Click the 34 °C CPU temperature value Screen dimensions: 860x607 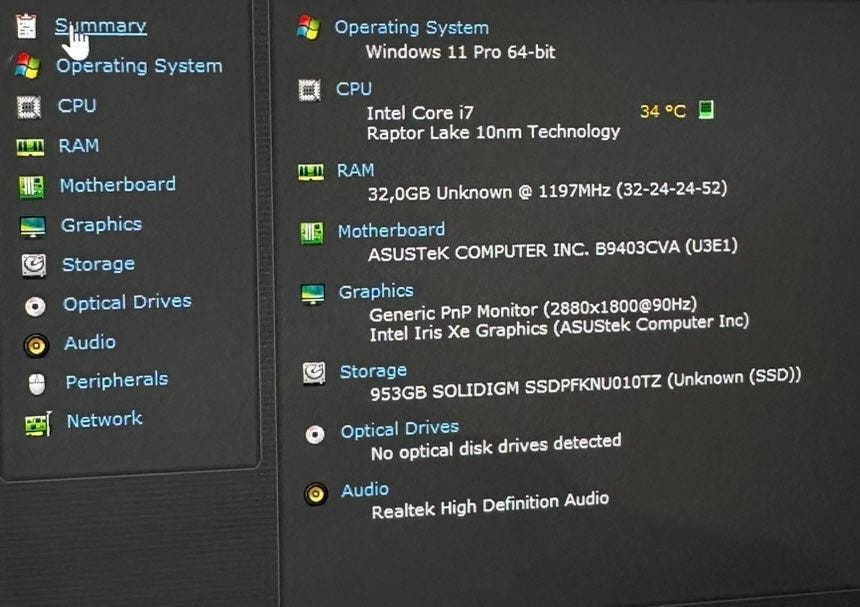[663, 111]
